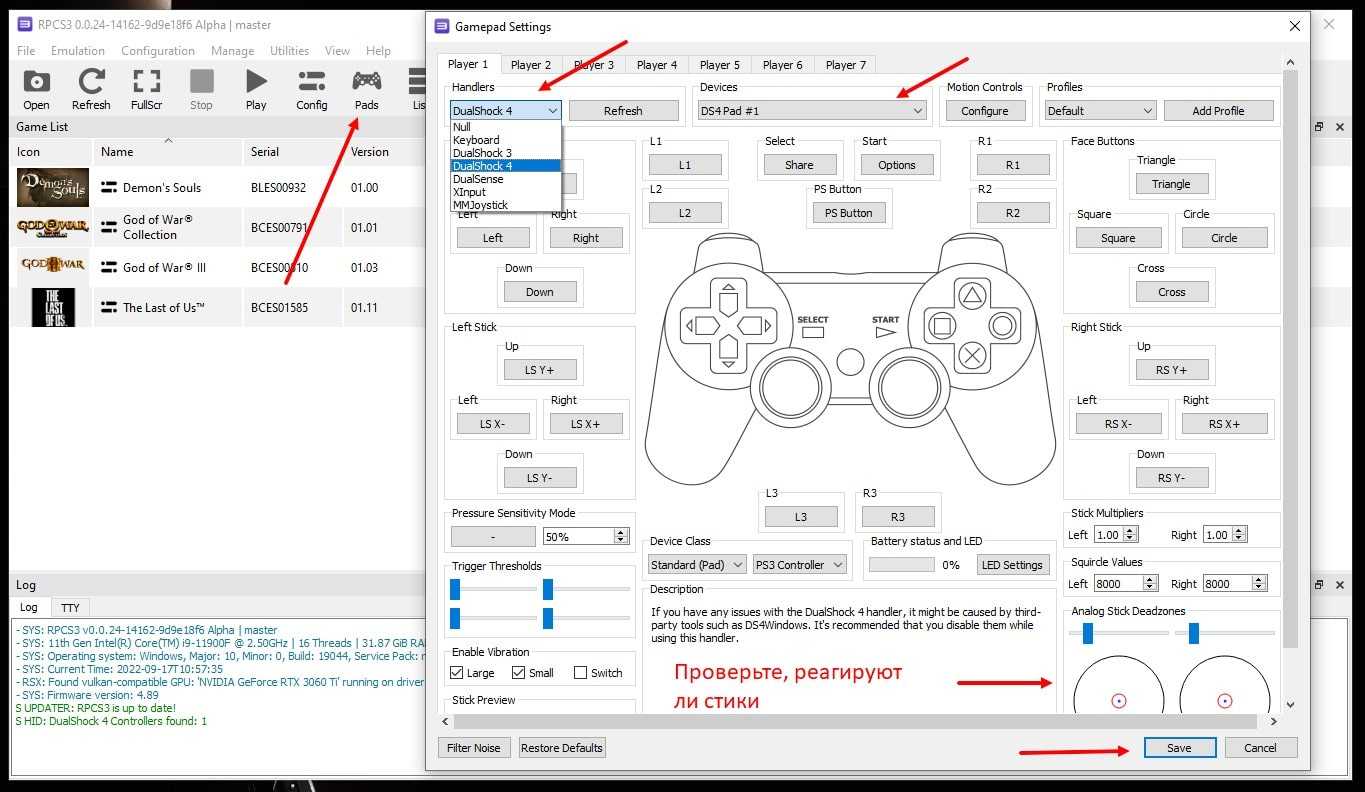Click the Open toolbar icon

tap(36, 84)
